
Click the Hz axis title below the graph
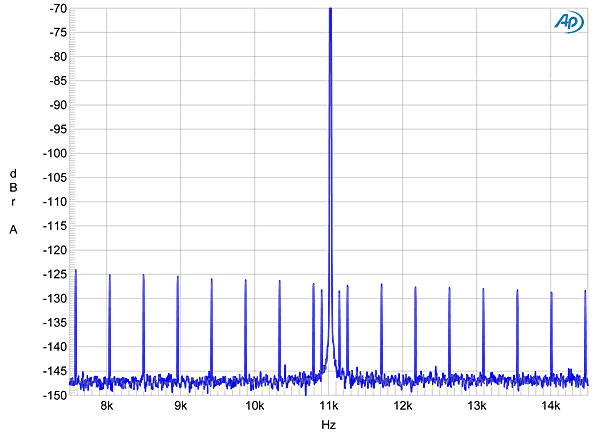tap(329, 426)
